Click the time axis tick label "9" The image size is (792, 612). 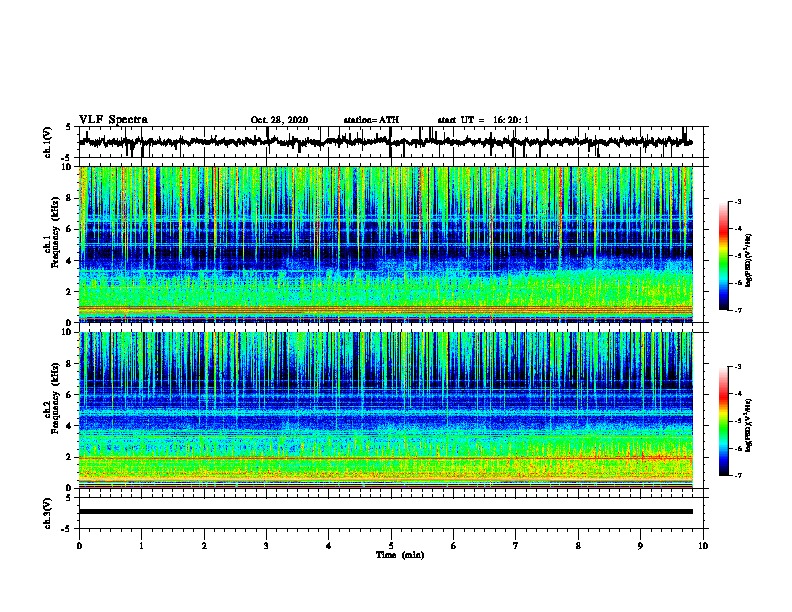[x=640, y=546]
